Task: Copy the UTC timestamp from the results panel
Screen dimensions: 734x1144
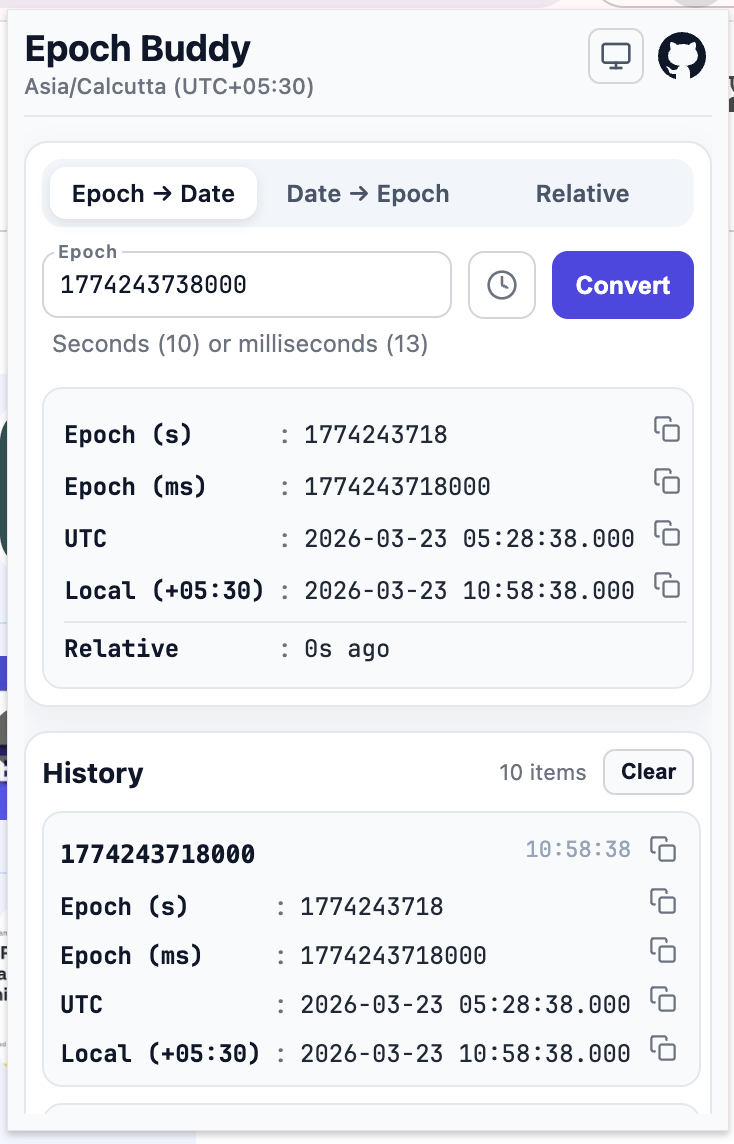Action: pos(667,532)
